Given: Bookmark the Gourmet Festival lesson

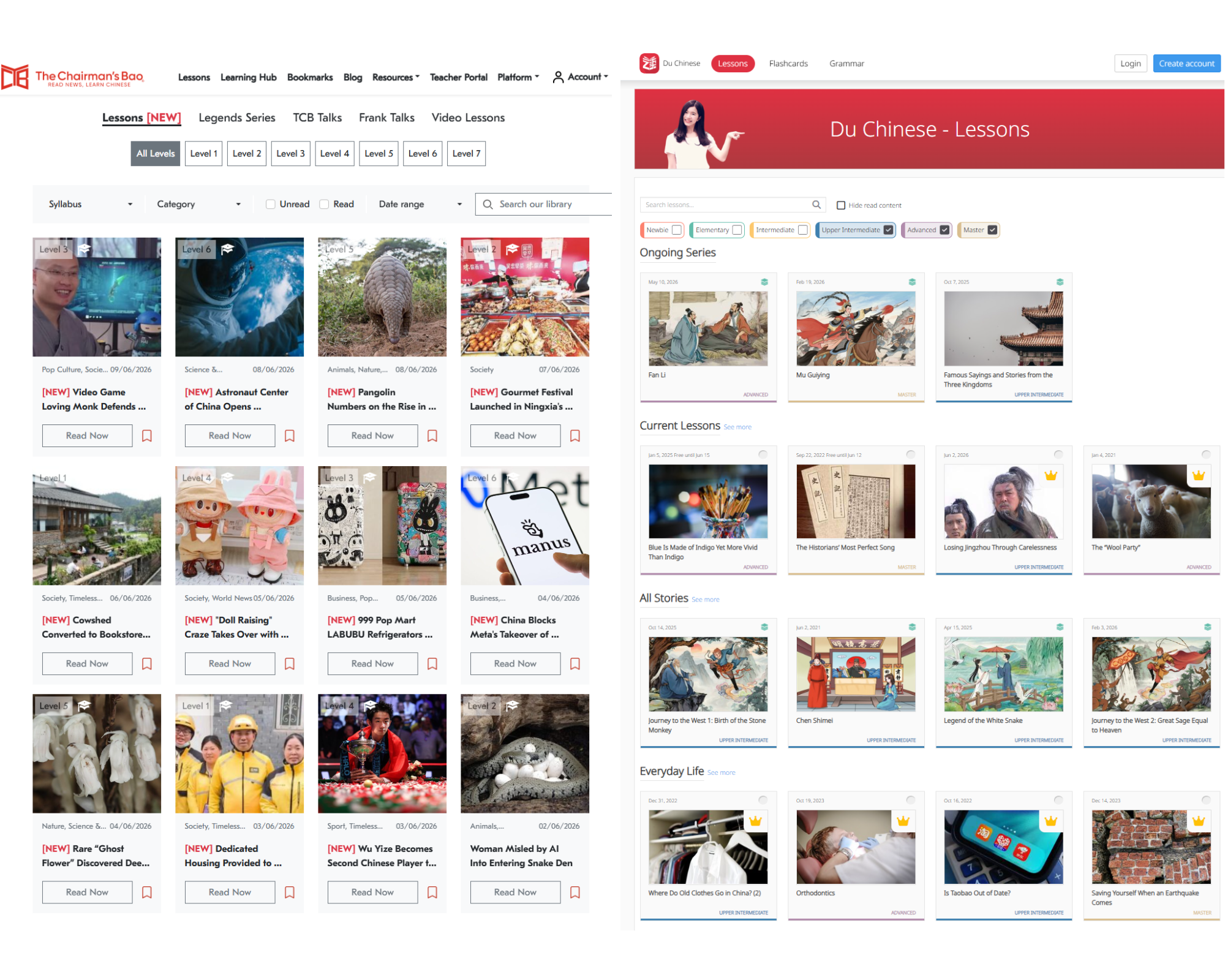Looking at the screenshot, I should (575, 435).
